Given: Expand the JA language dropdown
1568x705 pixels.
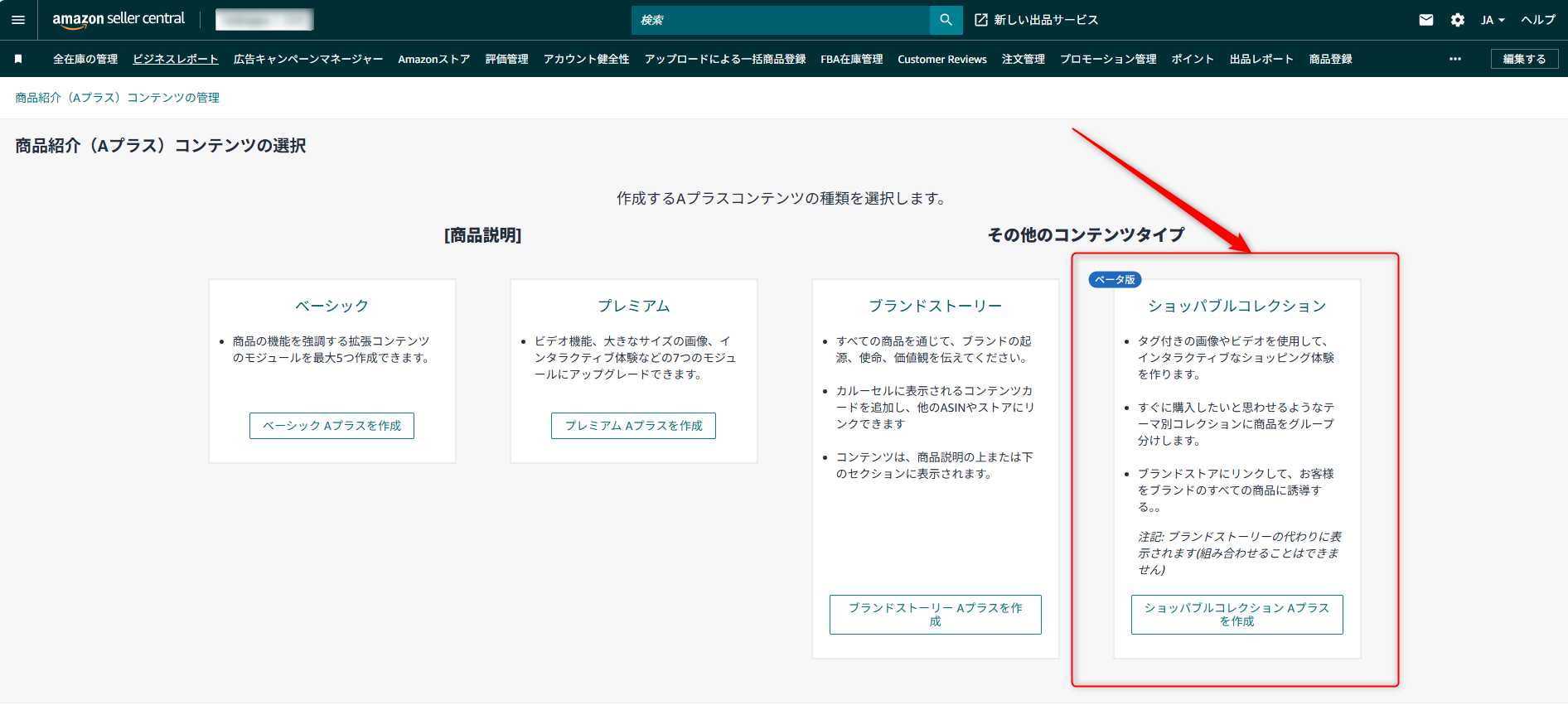Looking at the screenshot, I should tap(1493, 20).
